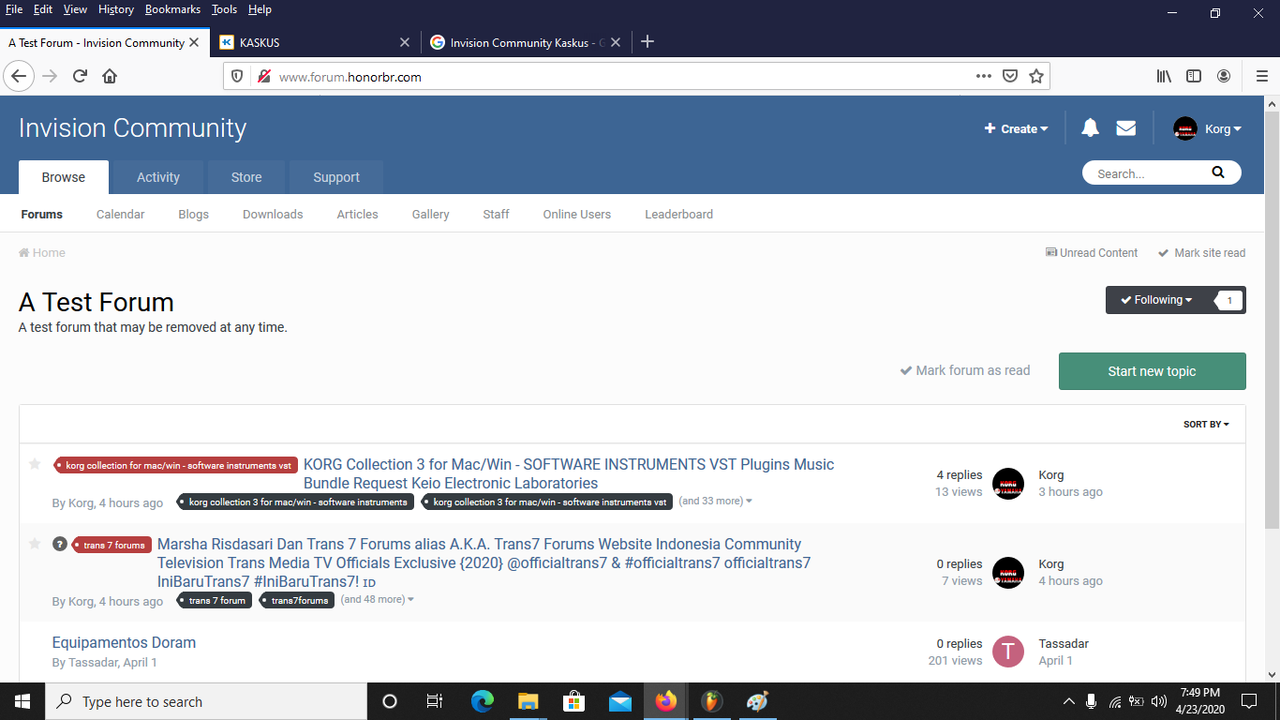
Task: Click the Korg user avatar in header
Action: (x=1185, y=129)
